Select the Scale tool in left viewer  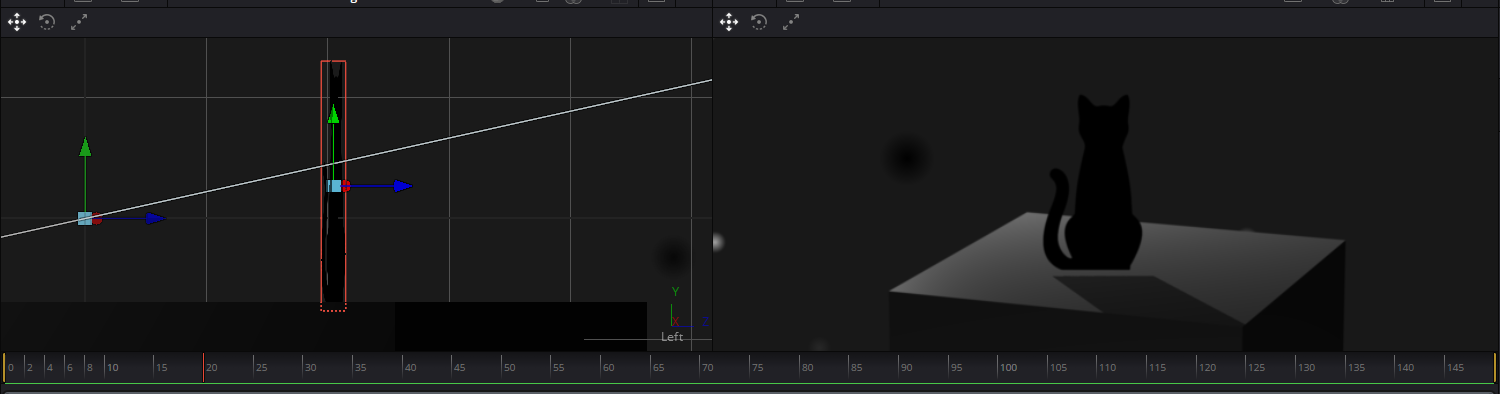coord(79,21)
